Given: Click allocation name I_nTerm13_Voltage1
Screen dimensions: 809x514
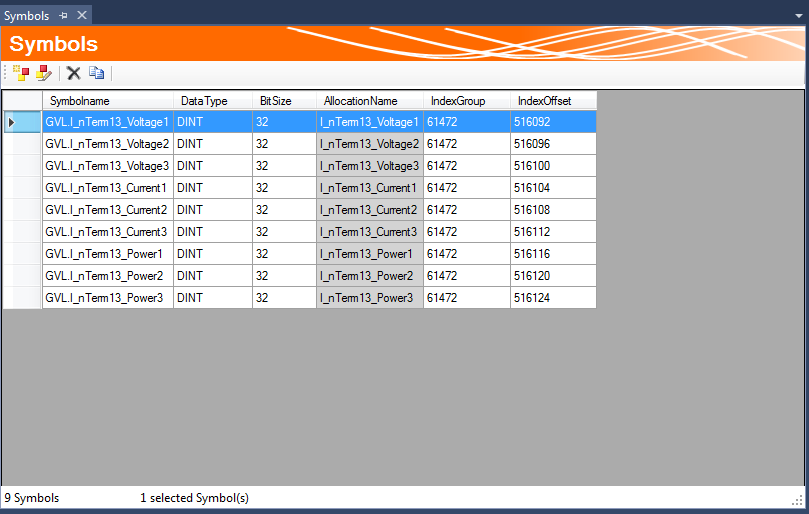Looking at the screenshot, I should coord(370,122).
